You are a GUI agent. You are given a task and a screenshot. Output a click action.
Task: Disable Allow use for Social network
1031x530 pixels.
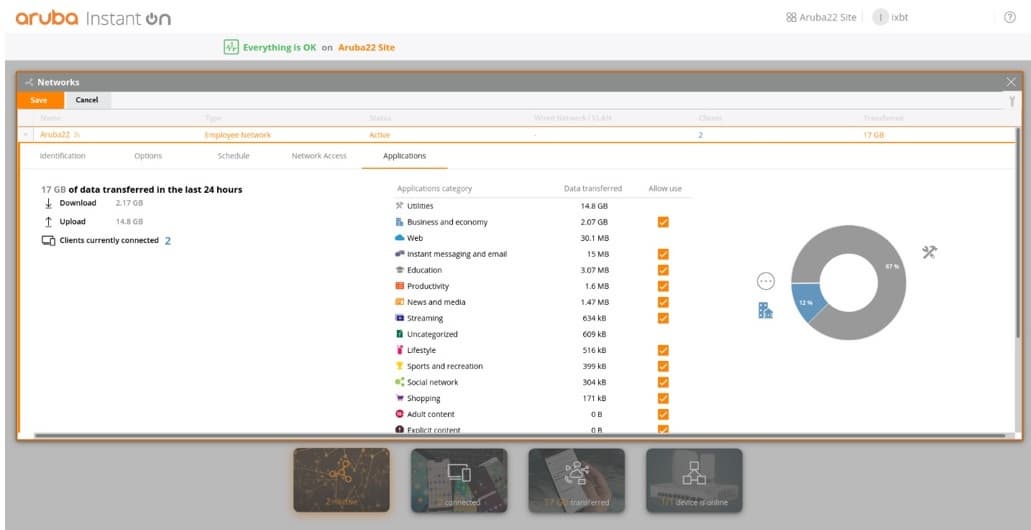(x=663, y=382)
